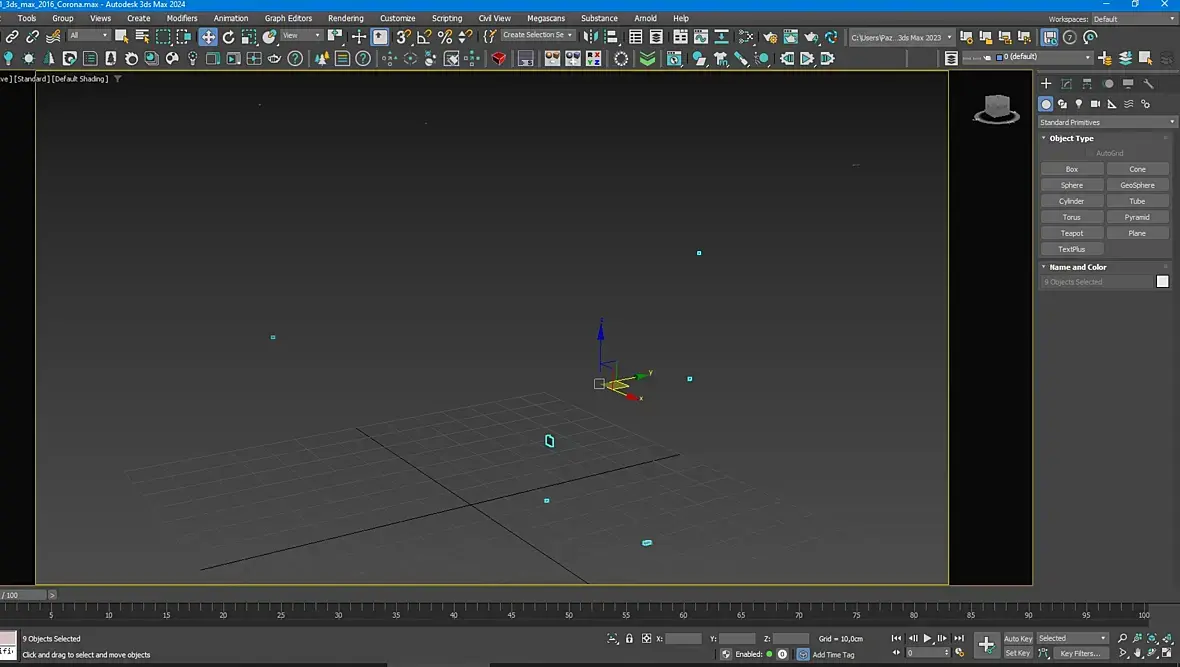Render with the teapot Render Production icon
1180x667 pixels.
point(810,37)
